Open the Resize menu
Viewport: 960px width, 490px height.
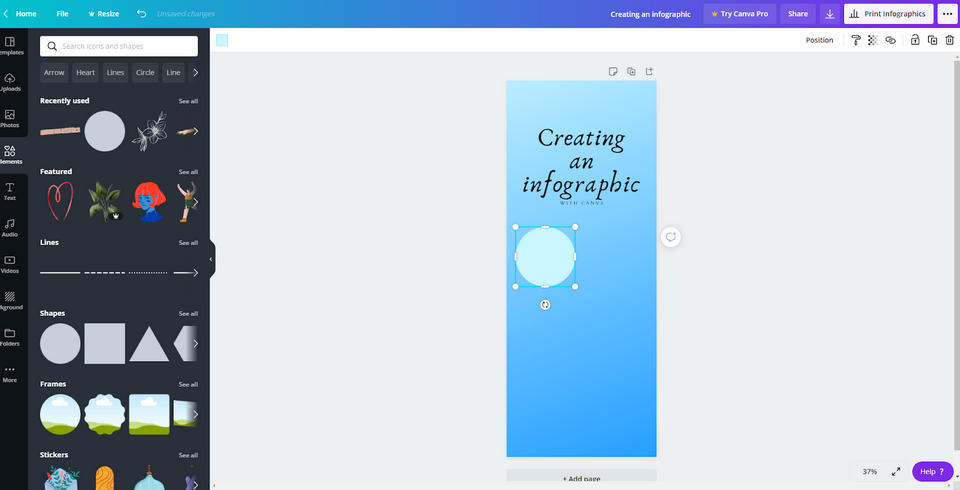(103, 13)
